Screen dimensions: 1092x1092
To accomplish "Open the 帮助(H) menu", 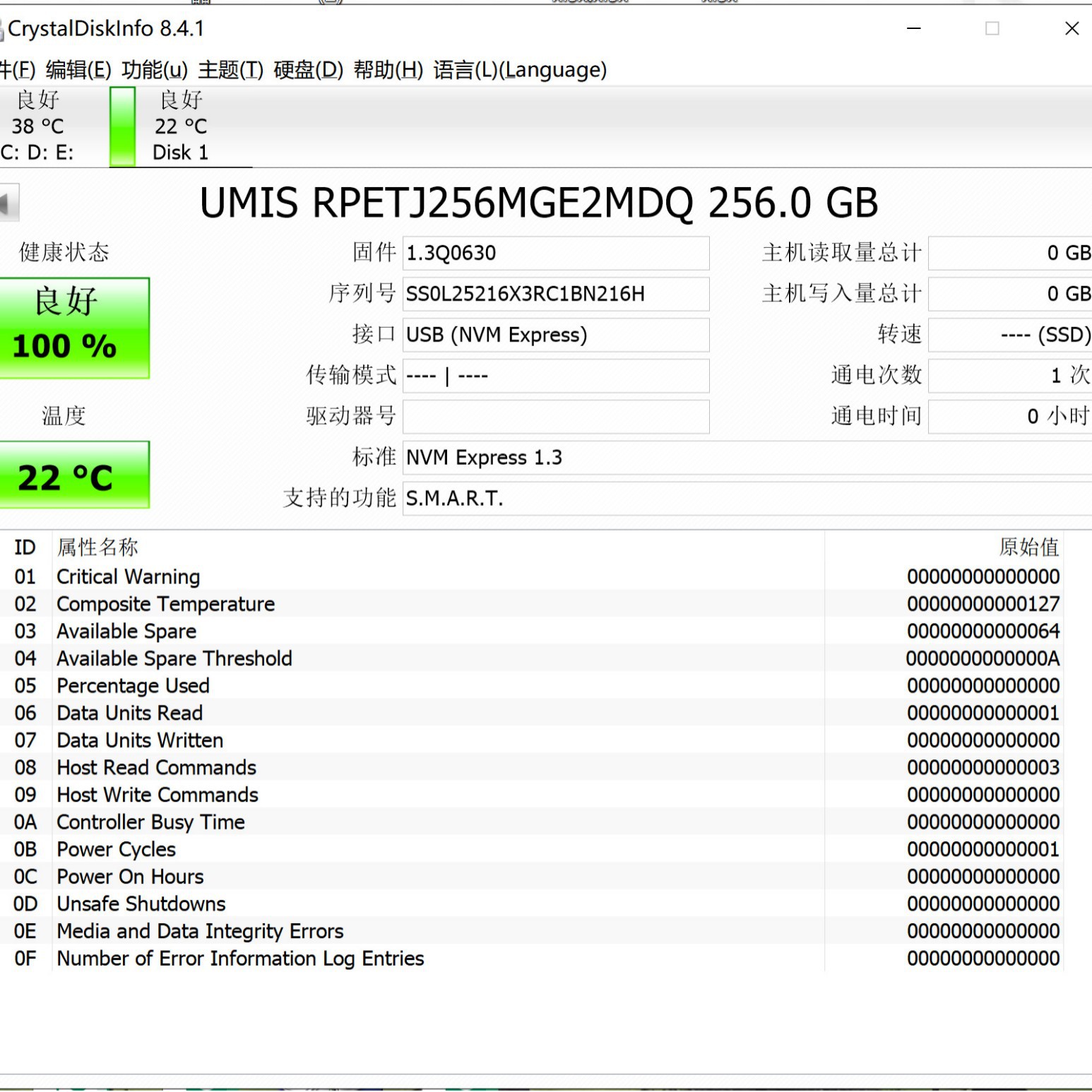I will tap(388, 70).
